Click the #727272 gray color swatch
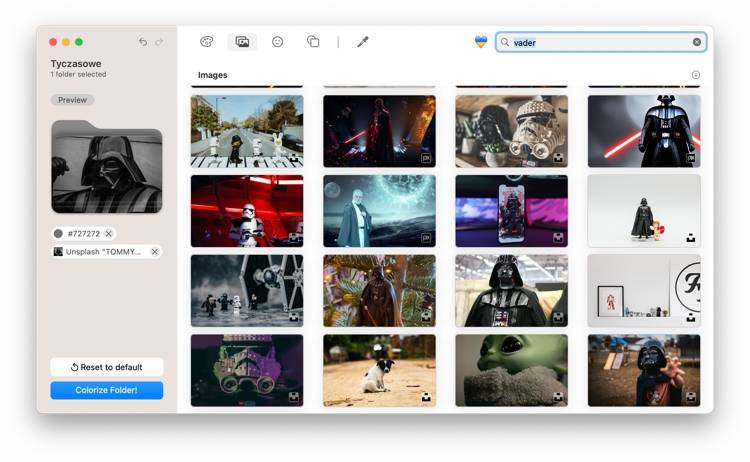Image resolution: width=750 pixels, height=462 pixels. pyautogui.click(x=58, y=233)
